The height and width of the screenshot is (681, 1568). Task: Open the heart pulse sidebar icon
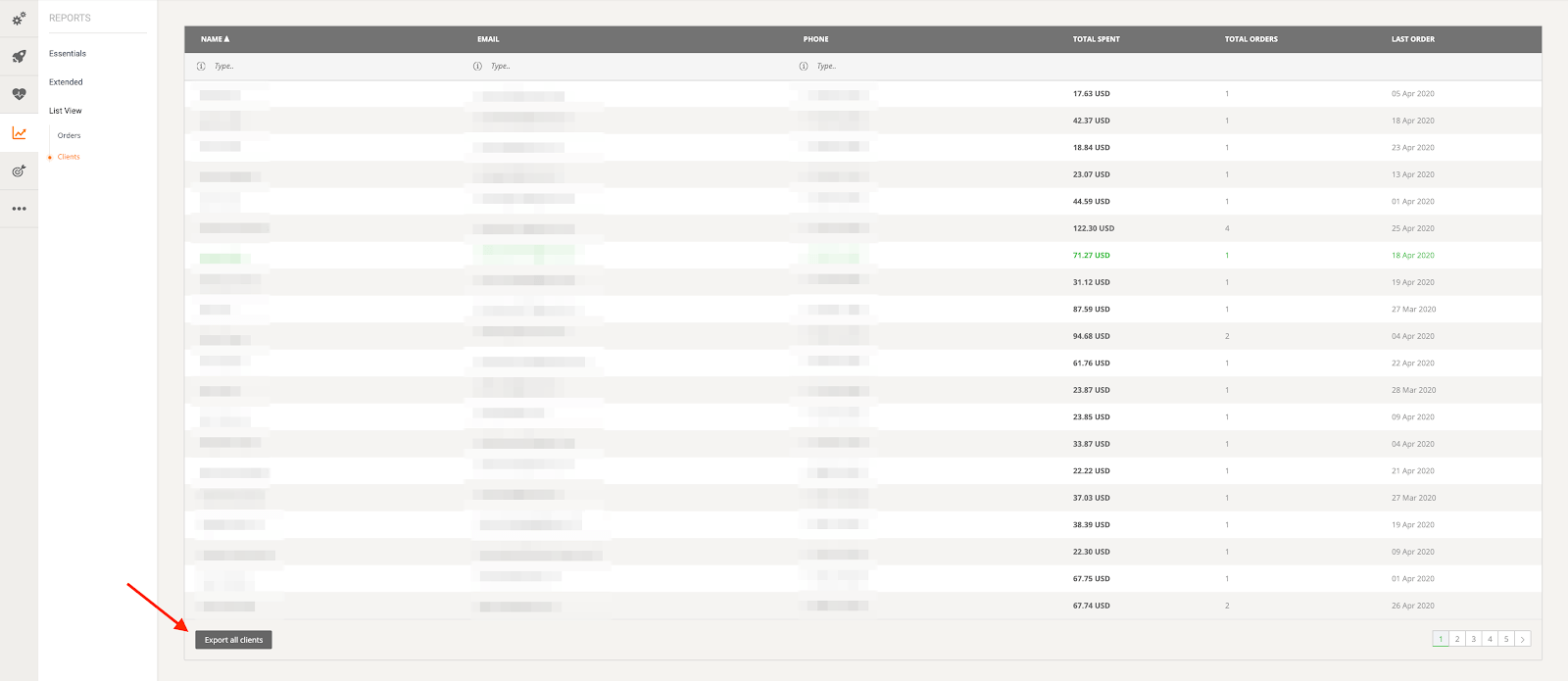[19, 94]
